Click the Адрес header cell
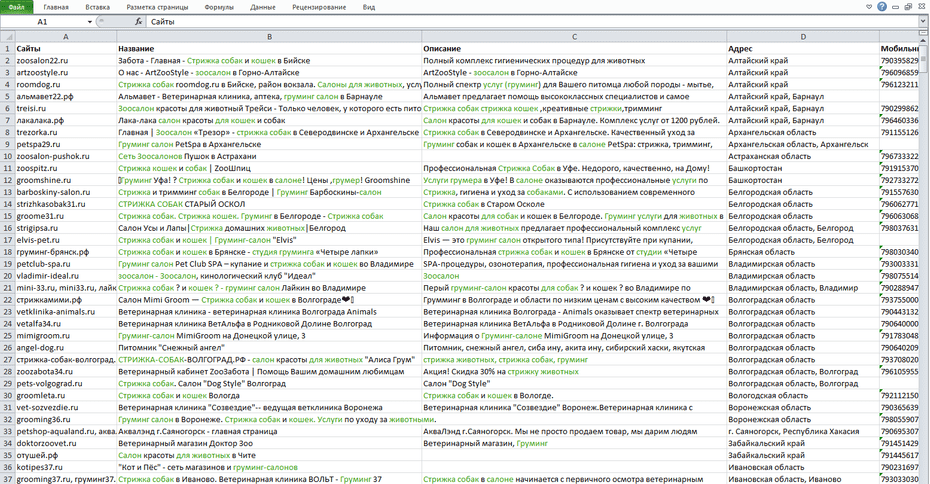 point(803,49)
